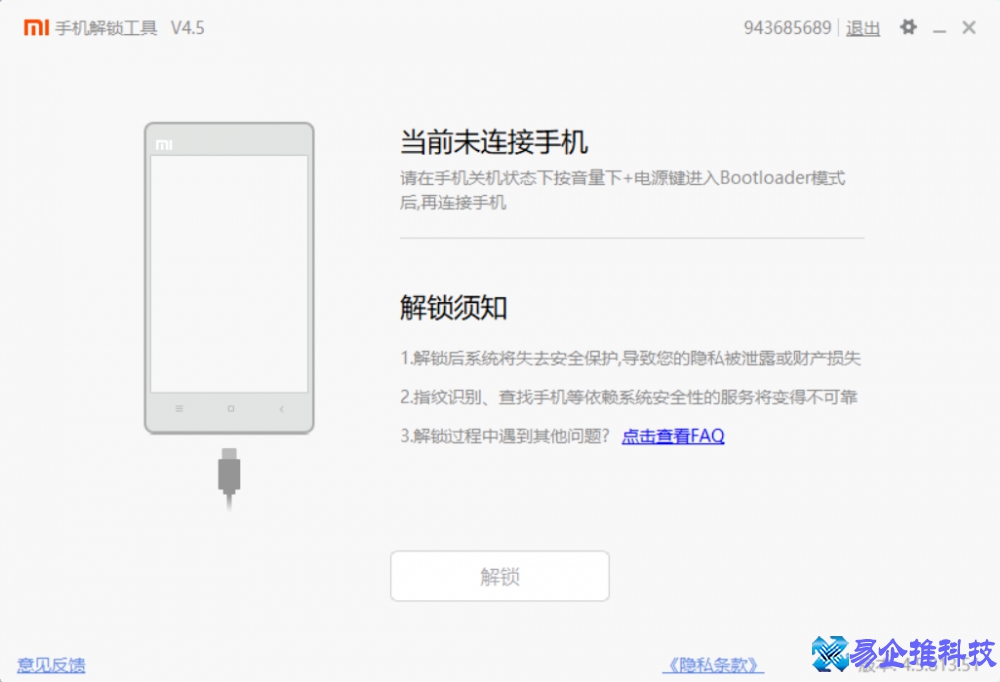Click the Mi logo on the phone illustration
Image resolution: width=1000 pixels, height=682 pixels.
(165, 143)
